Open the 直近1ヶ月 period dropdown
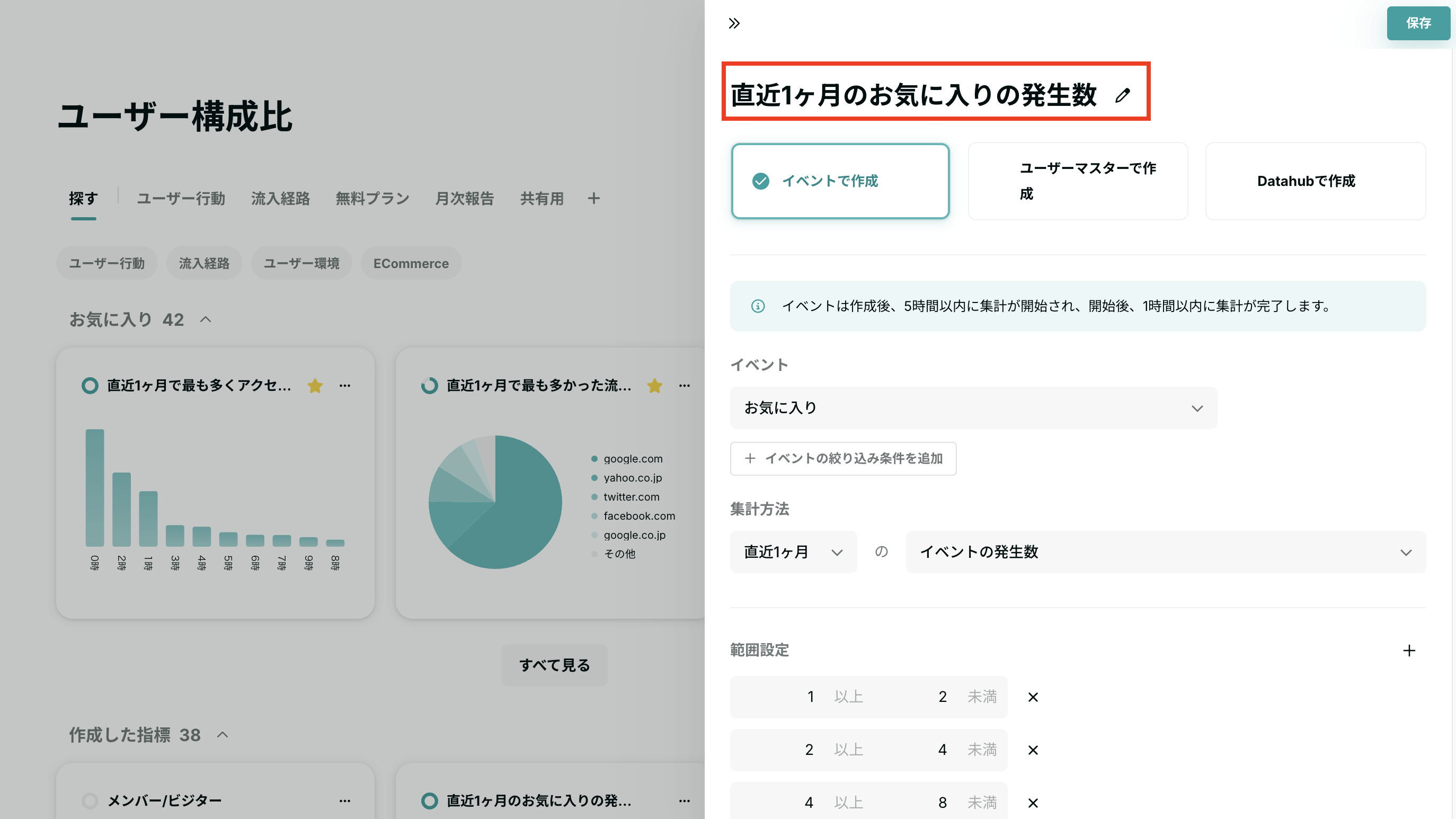This screenshot has width=1456, height=819. (x=794, y=551)
